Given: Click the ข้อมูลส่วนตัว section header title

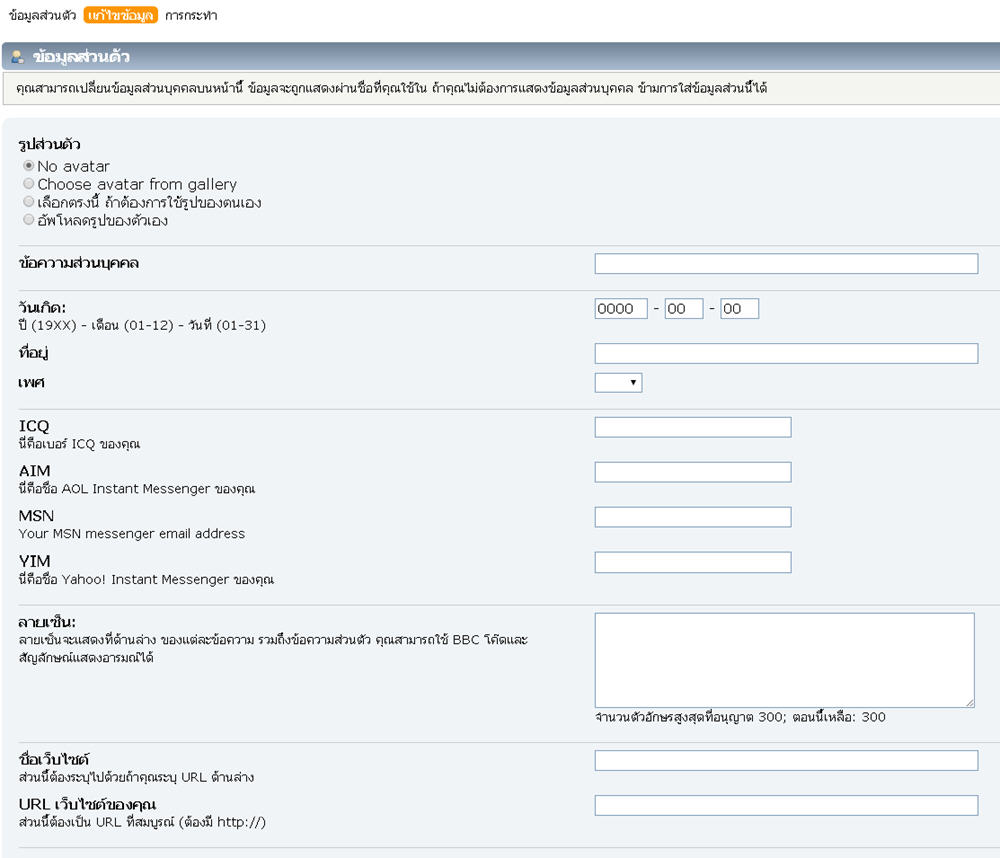Looking at the screenshot, I should pyautogui.click(x=82, y=57).
